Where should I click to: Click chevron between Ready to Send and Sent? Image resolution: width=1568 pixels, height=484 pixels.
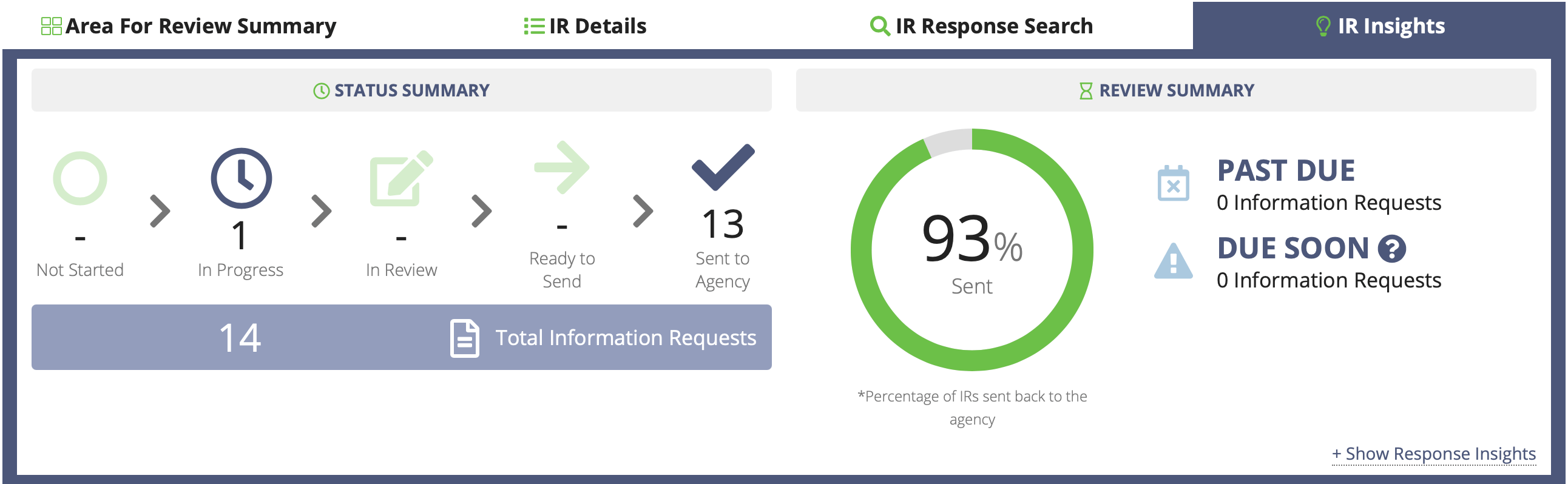pyautogui.click(x=643, y=211)
